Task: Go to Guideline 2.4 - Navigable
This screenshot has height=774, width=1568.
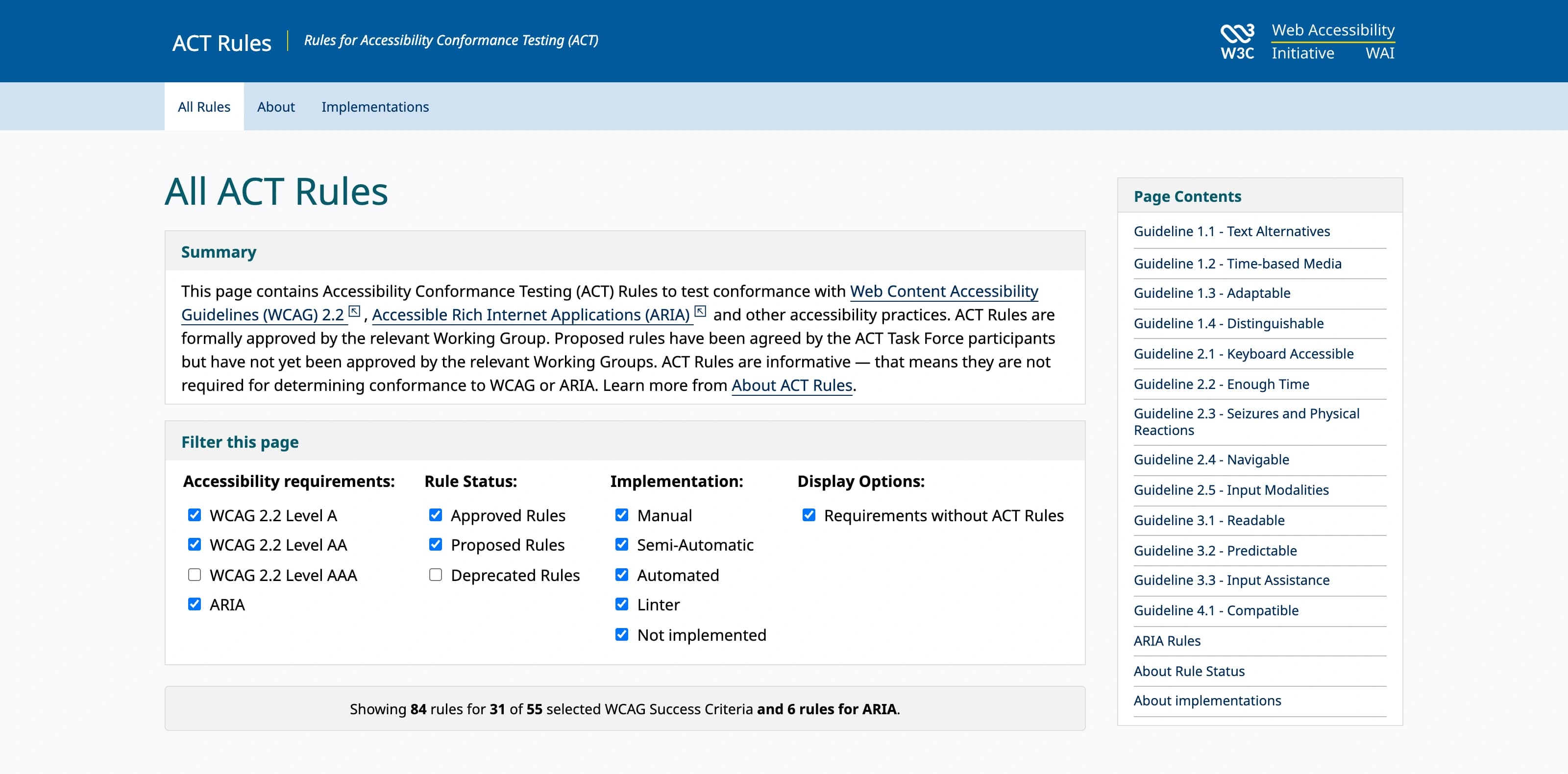Action: [1211, 460]
